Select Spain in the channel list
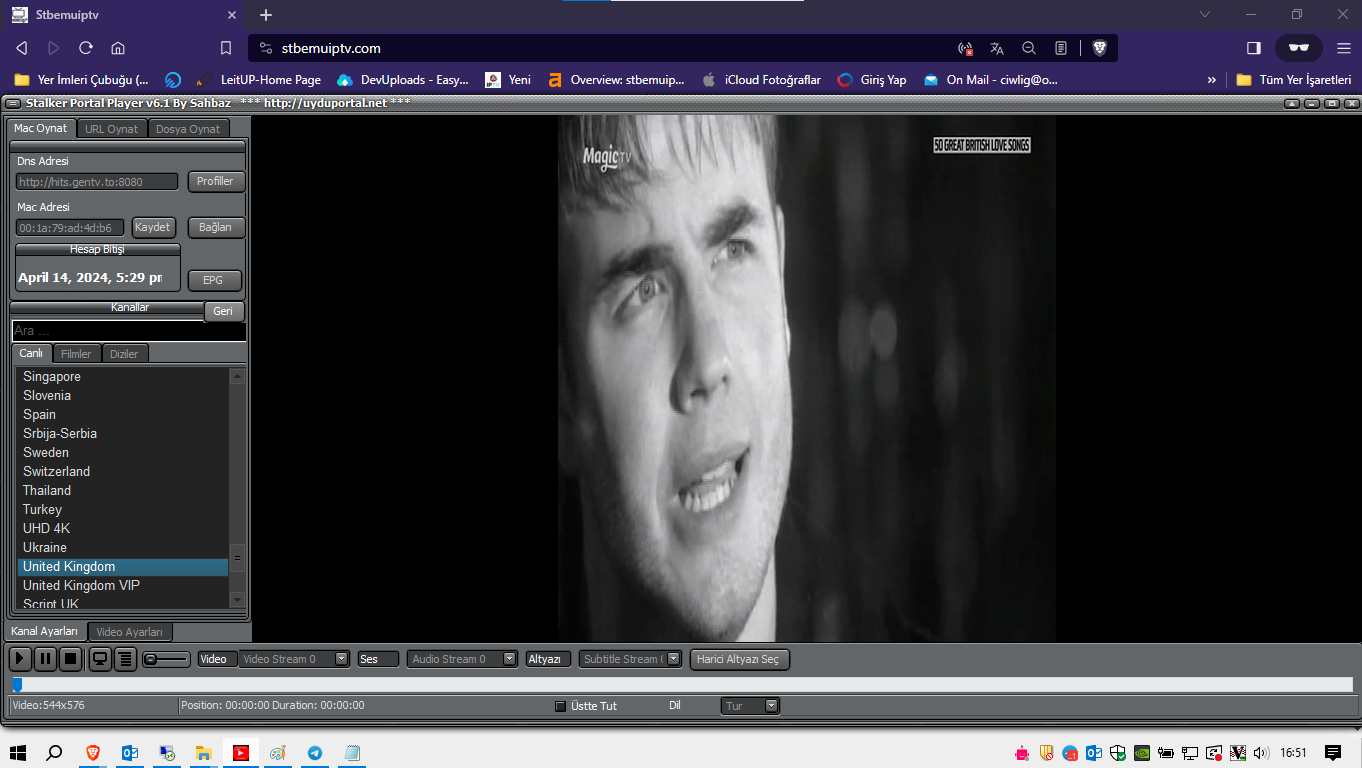Viewport: 1362px width, 768px height. pos(123,415)
